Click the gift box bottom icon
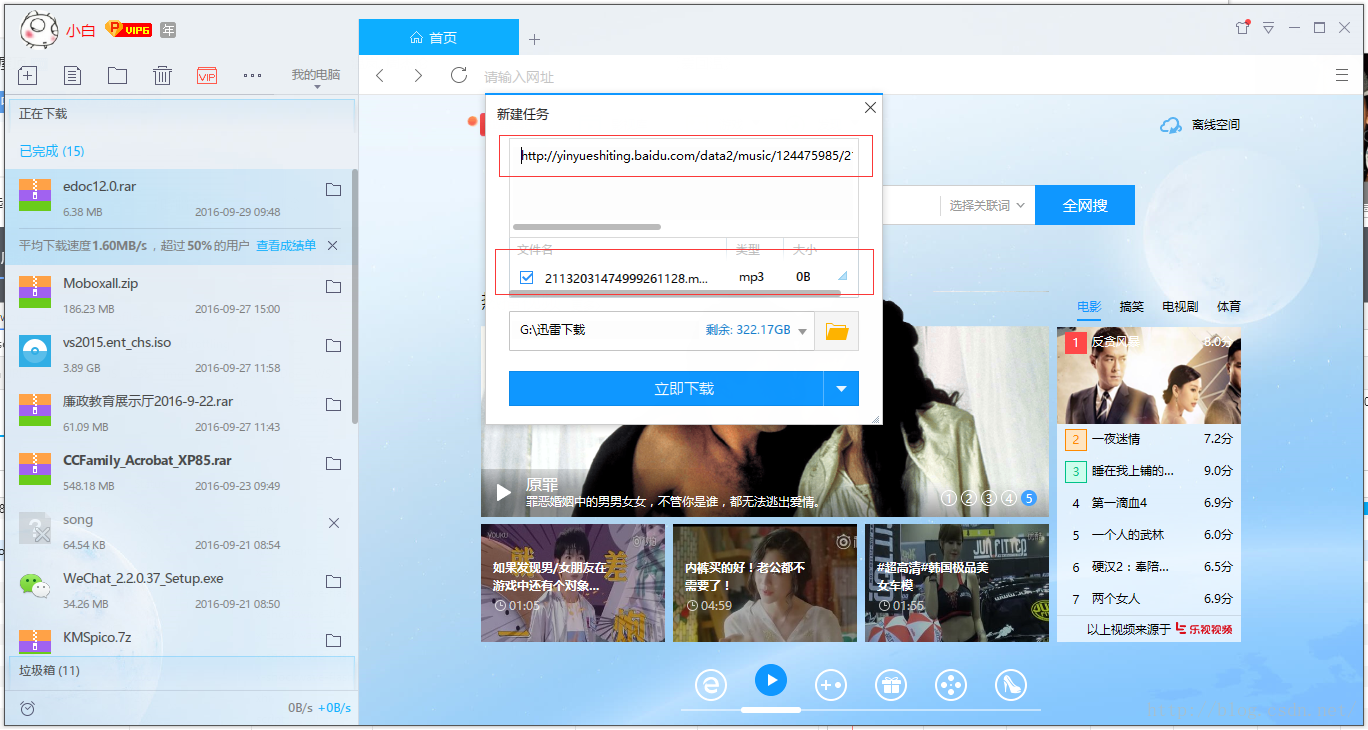 [x=890, y=685]
